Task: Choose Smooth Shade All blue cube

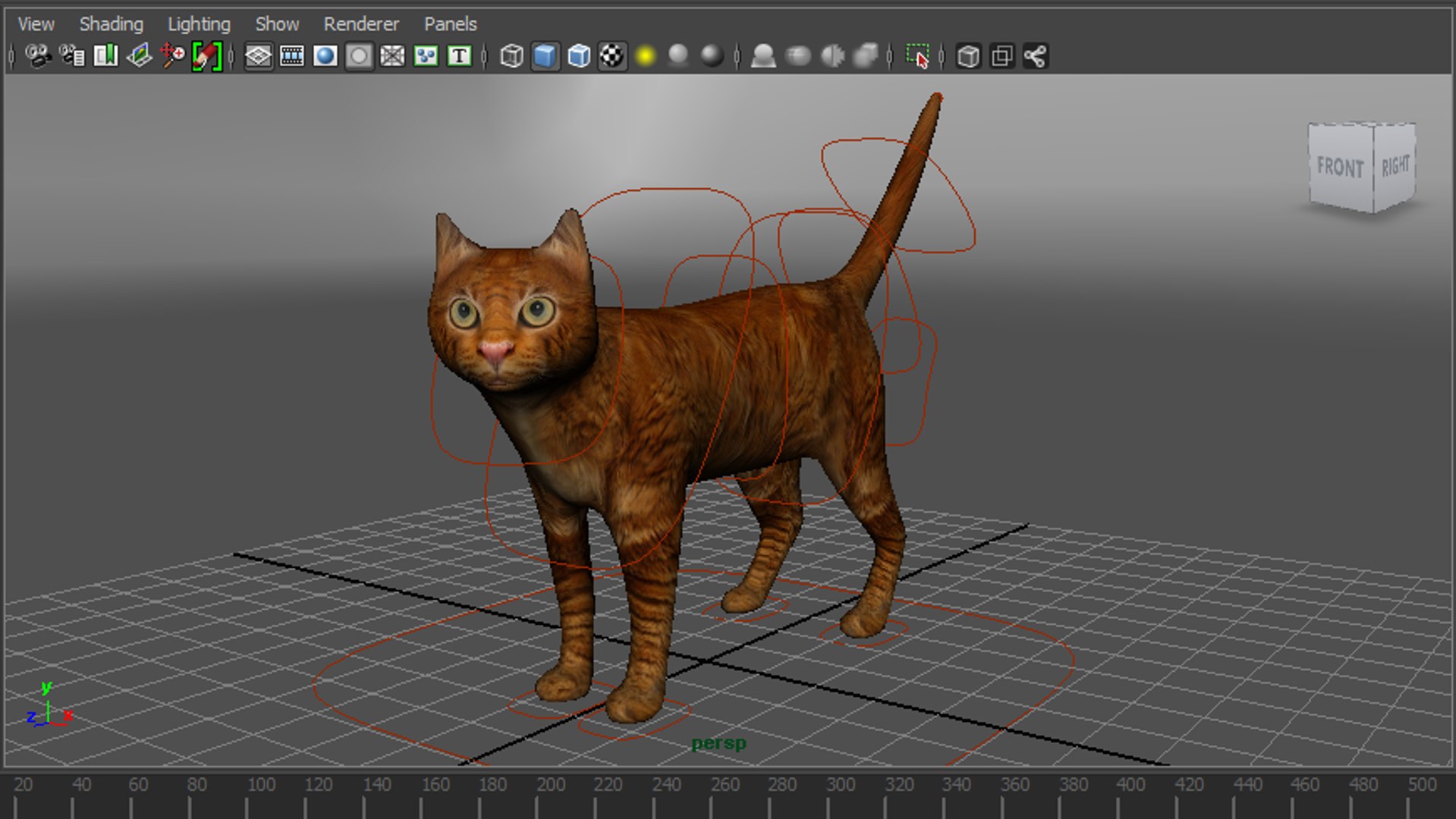Action: [x=546, y=56]
